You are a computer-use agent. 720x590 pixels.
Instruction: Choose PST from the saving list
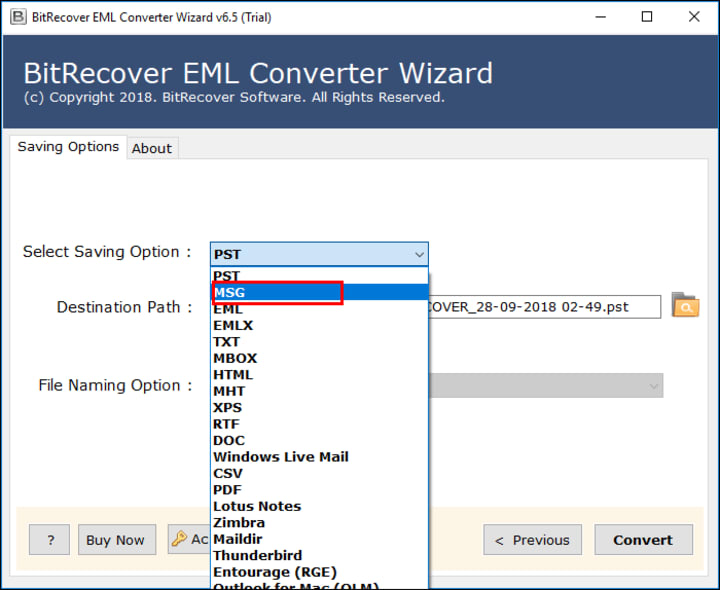coord(319,275)
